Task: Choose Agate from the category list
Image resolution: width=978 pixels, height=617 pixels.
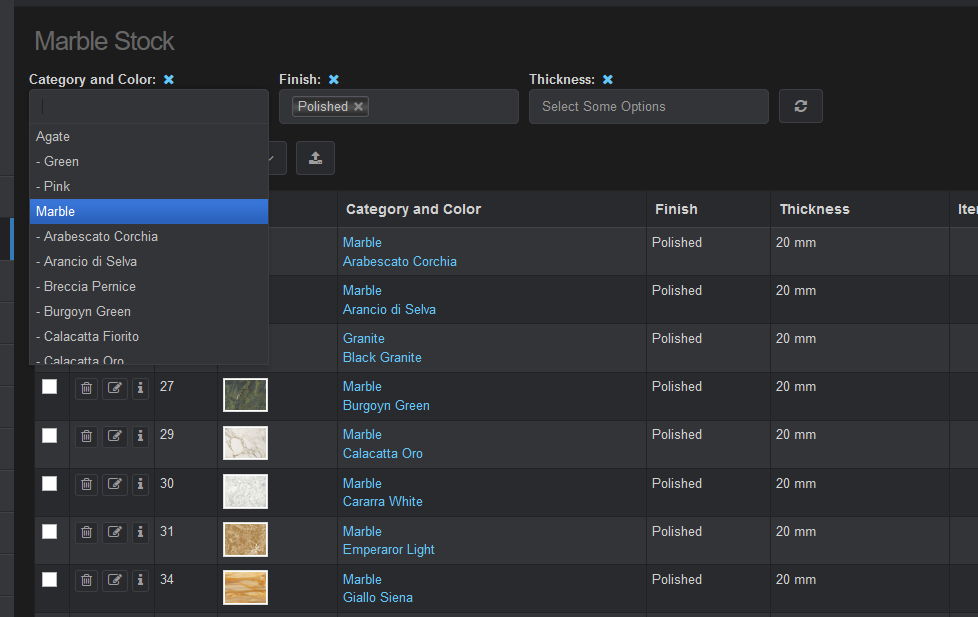Action: click(53, 136)
